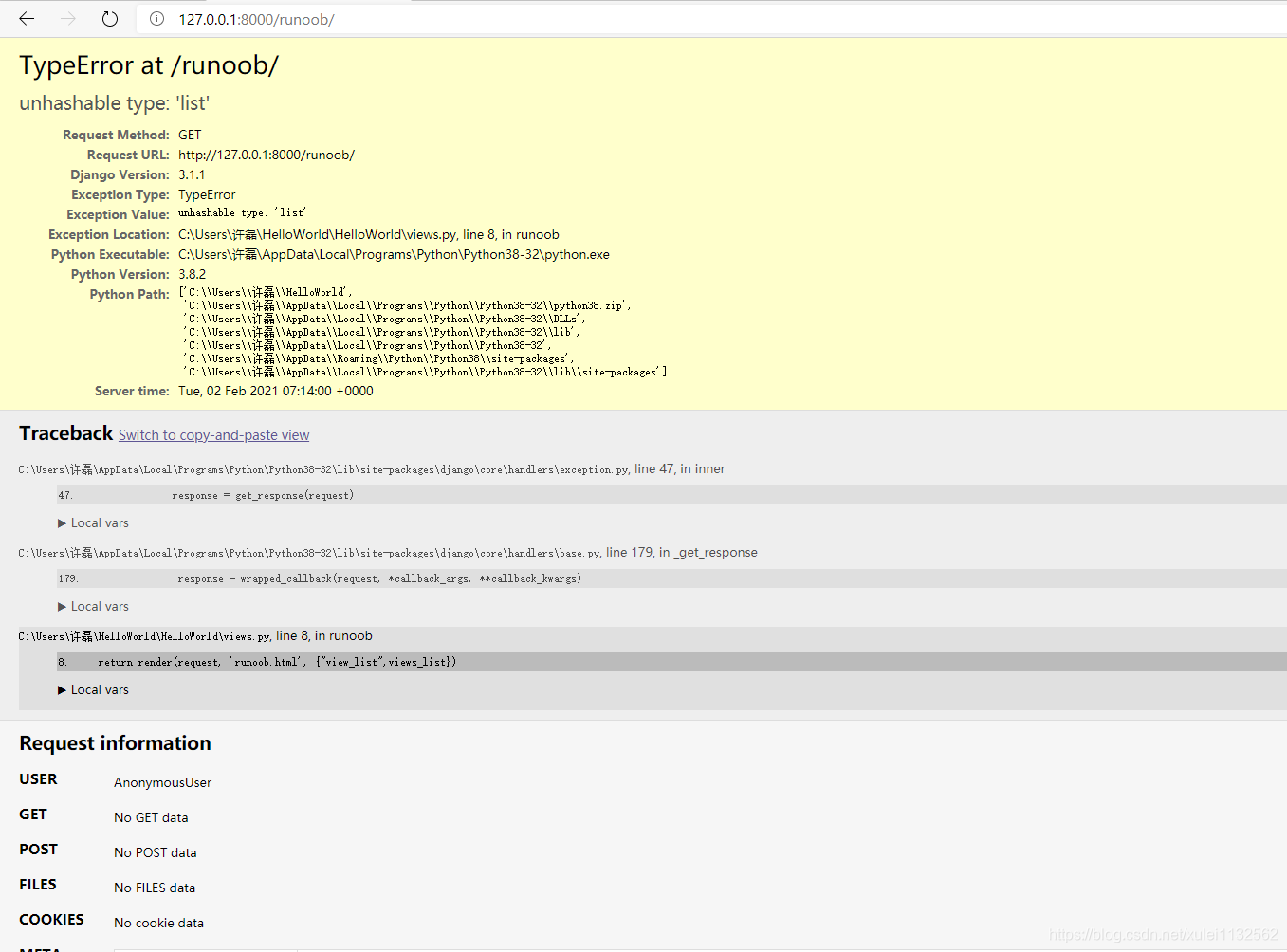Viewport: 1287px width, 952px height.
Task: Reload the page with the refresh icon
Action: (110, 19)
